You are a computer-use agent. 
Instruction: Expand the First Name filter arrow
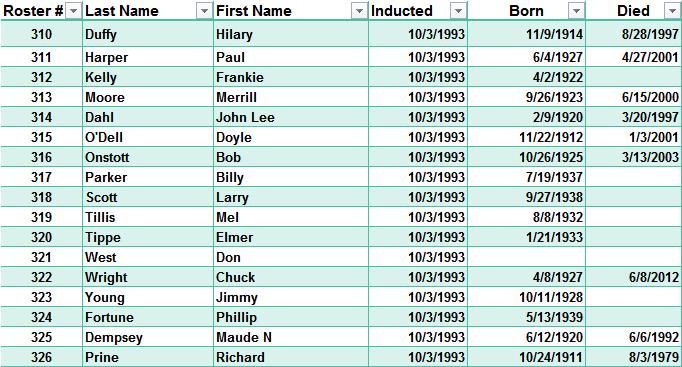pyautogui.click(x=359, y=11)
